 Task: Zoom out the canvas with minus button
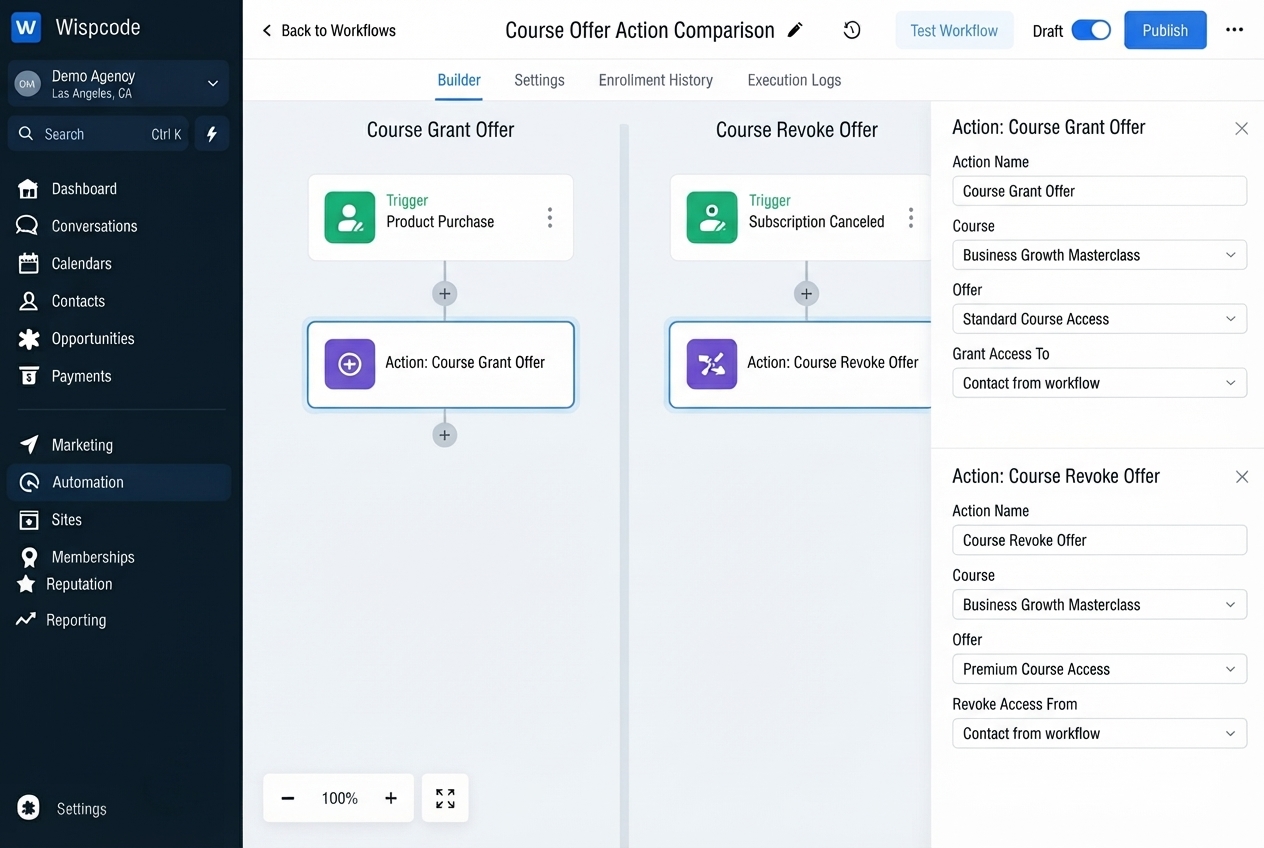288,798
